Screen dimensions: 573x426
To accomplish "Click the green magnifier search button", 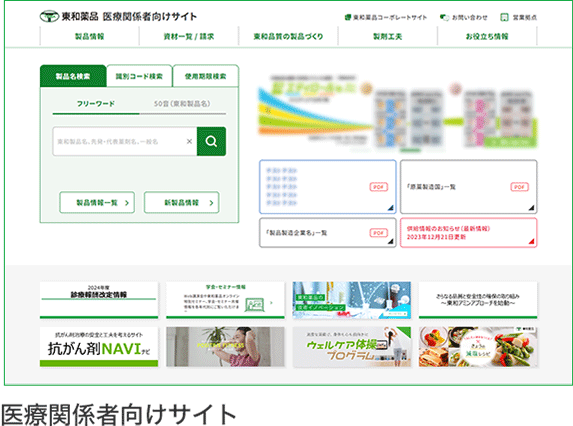I will coord(211,141).
